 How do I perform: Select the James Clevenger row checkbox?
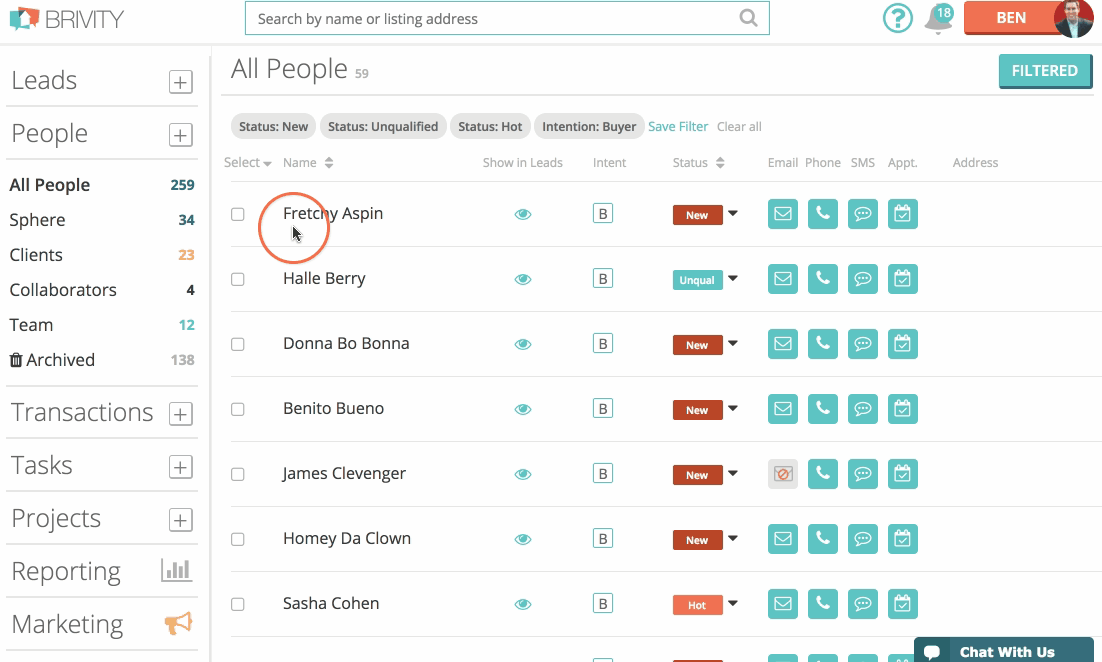coord(238,474)
